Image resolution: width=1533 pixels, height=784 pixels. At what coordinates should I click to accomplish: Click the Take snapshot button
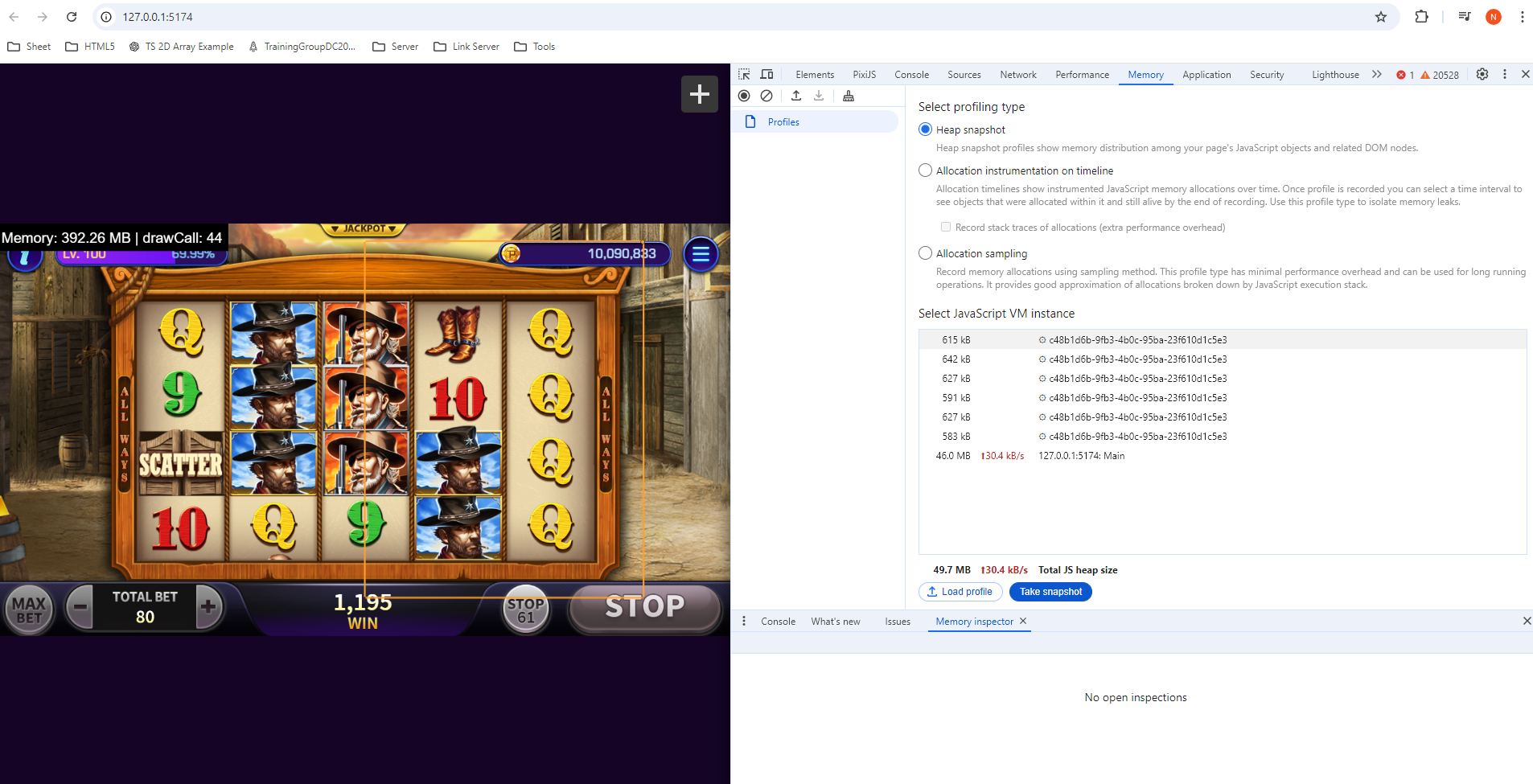[1050, 592]
